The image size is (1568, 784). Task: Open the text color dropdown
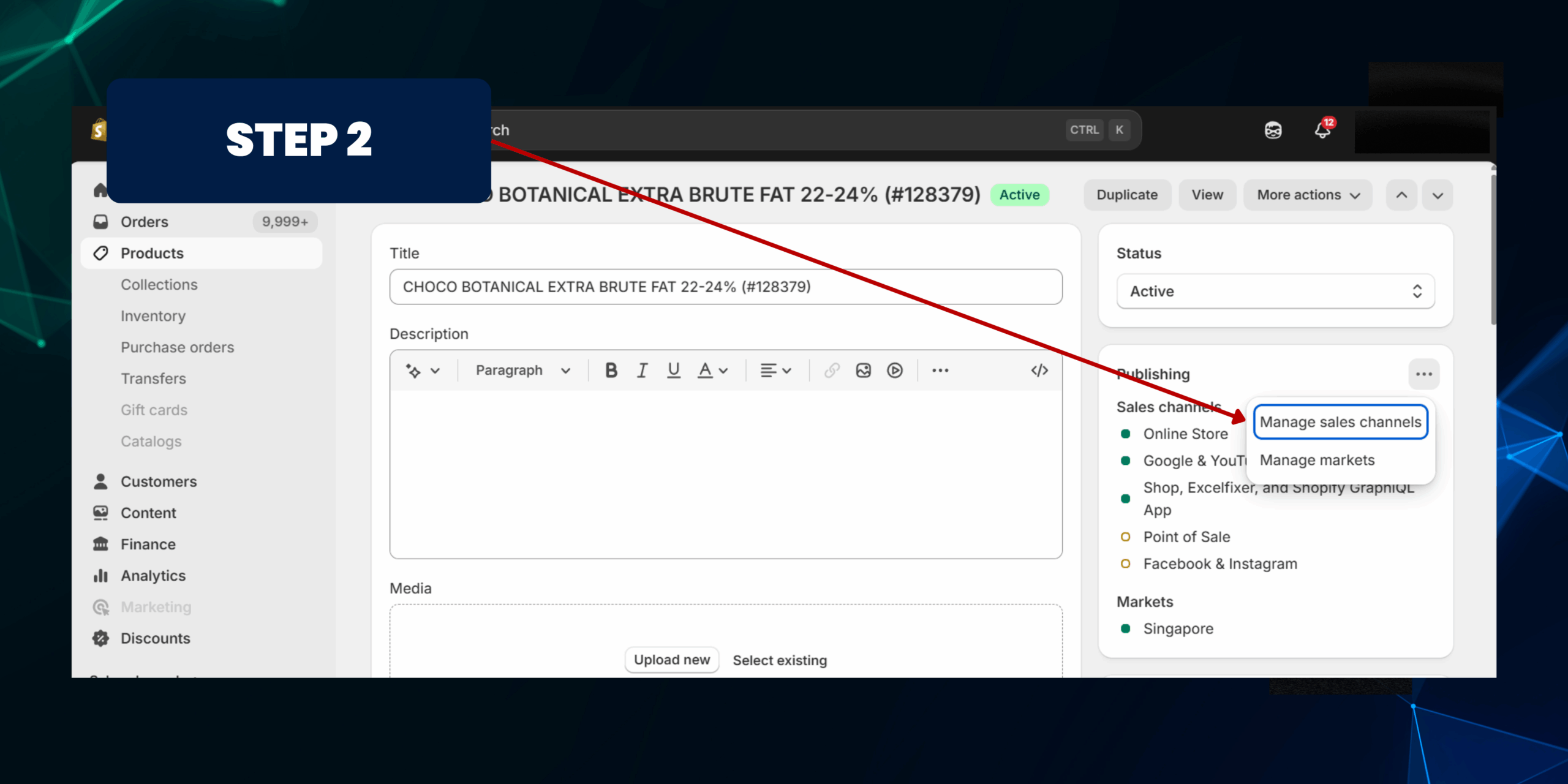(x=712, y=371)
